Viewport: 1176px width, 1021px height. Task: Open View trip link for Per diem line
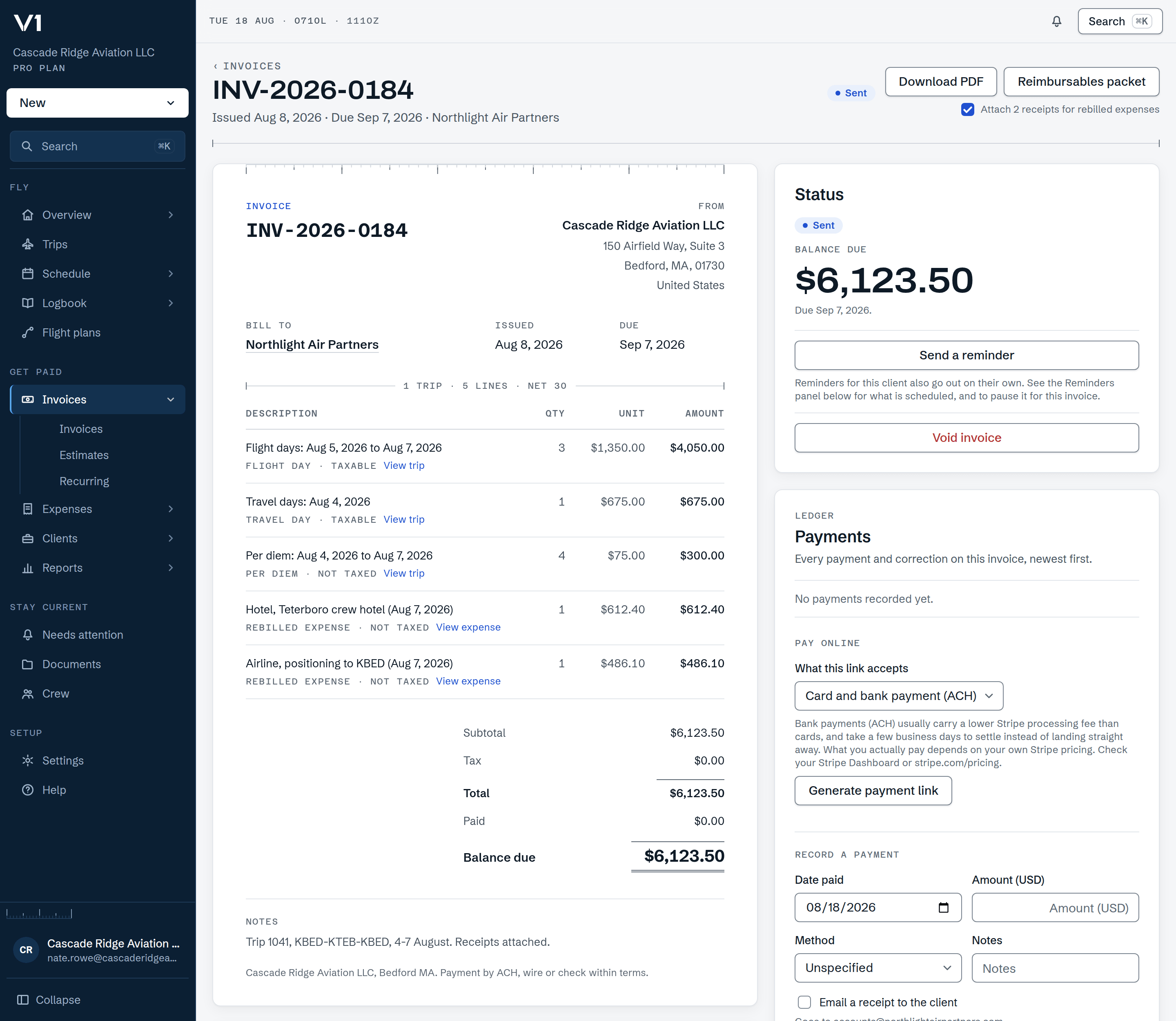(x=404, y=573)
